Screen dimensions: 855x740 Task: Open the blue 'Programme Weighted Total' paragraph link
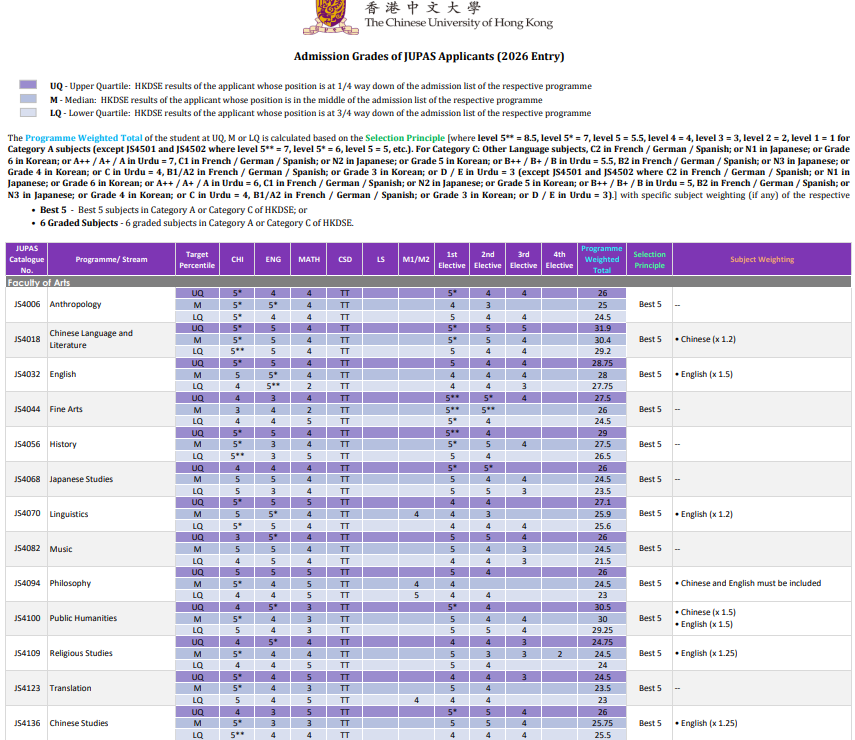click(x=83, y=138)
